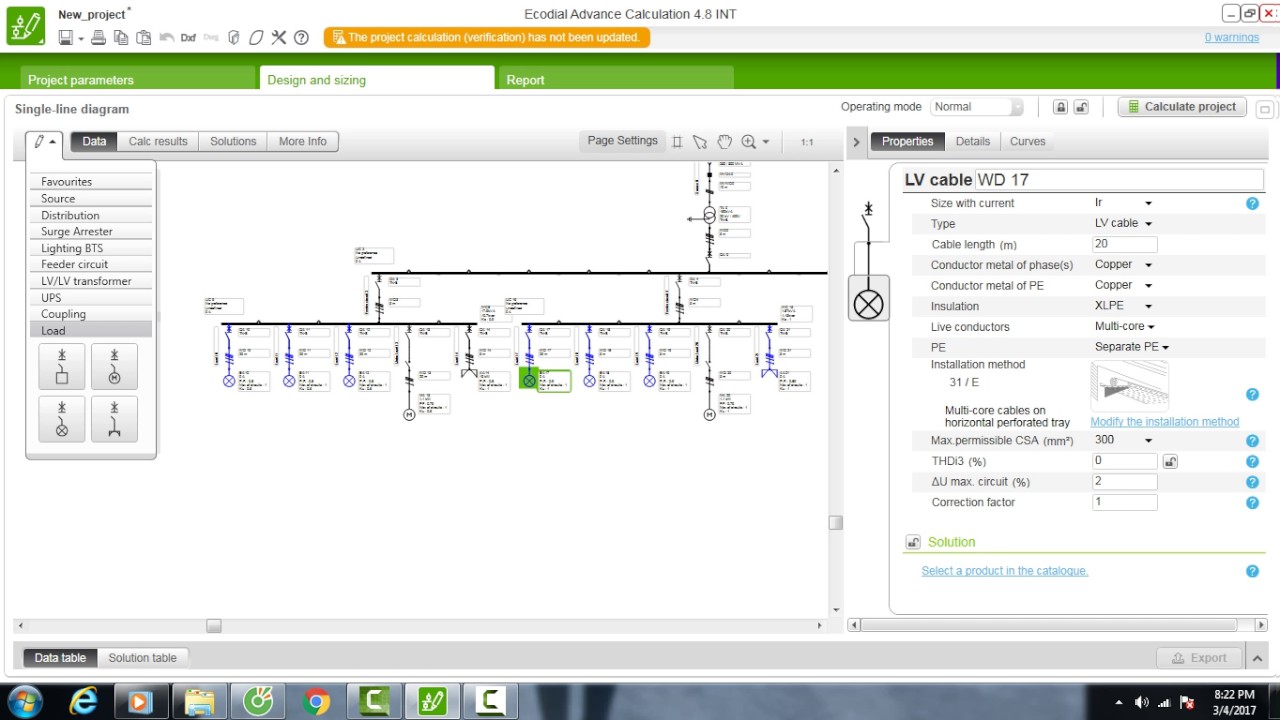
Task: Click the Ecodial application logo
Action: (x=26, y=25)
